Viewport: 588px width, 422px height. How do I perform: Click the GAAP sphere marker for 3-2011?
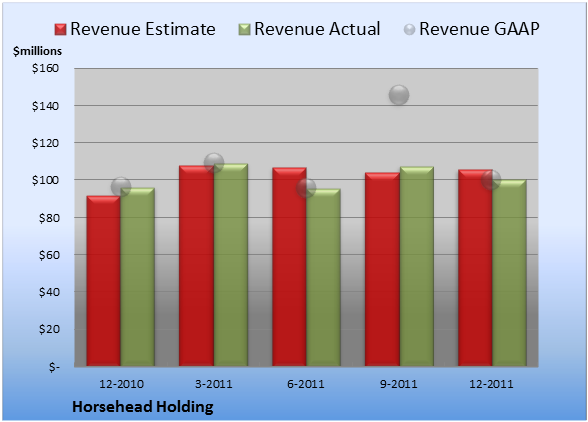[x=214, y=163]
